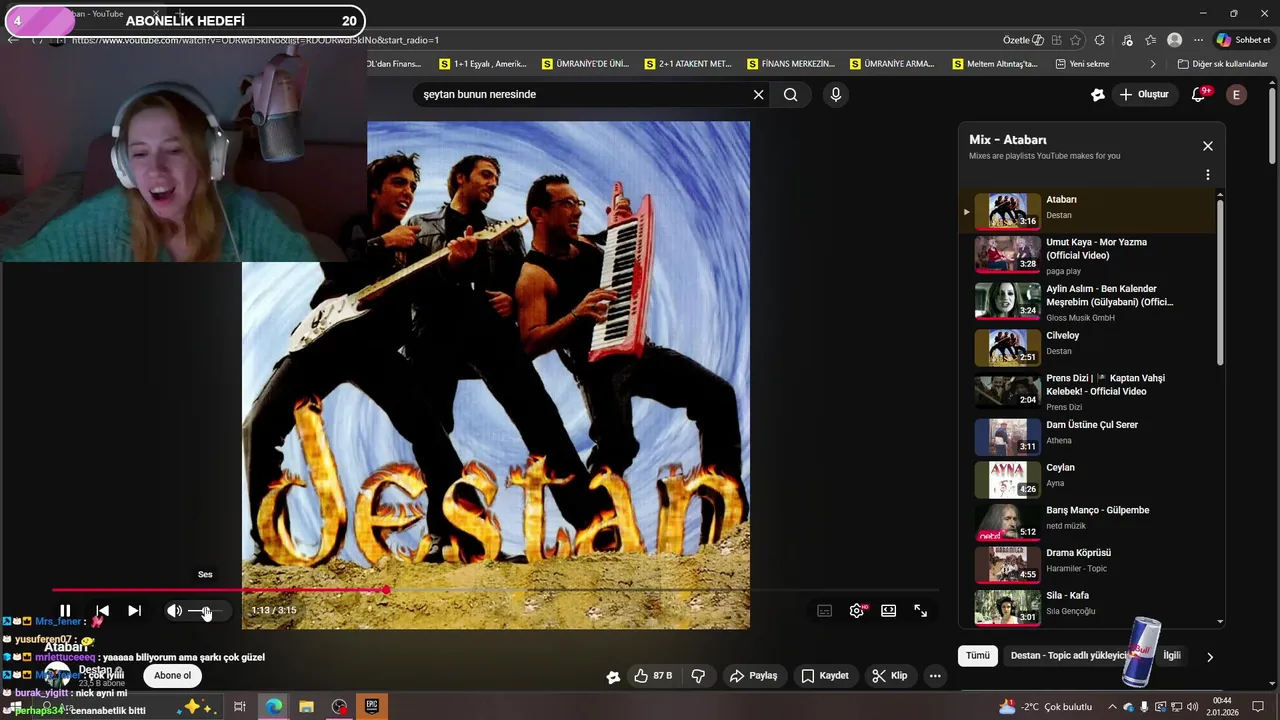The width and height of the screenshot is (1280, 720).
Task: Like the video with 87 B likes
Action: (653, 676)
